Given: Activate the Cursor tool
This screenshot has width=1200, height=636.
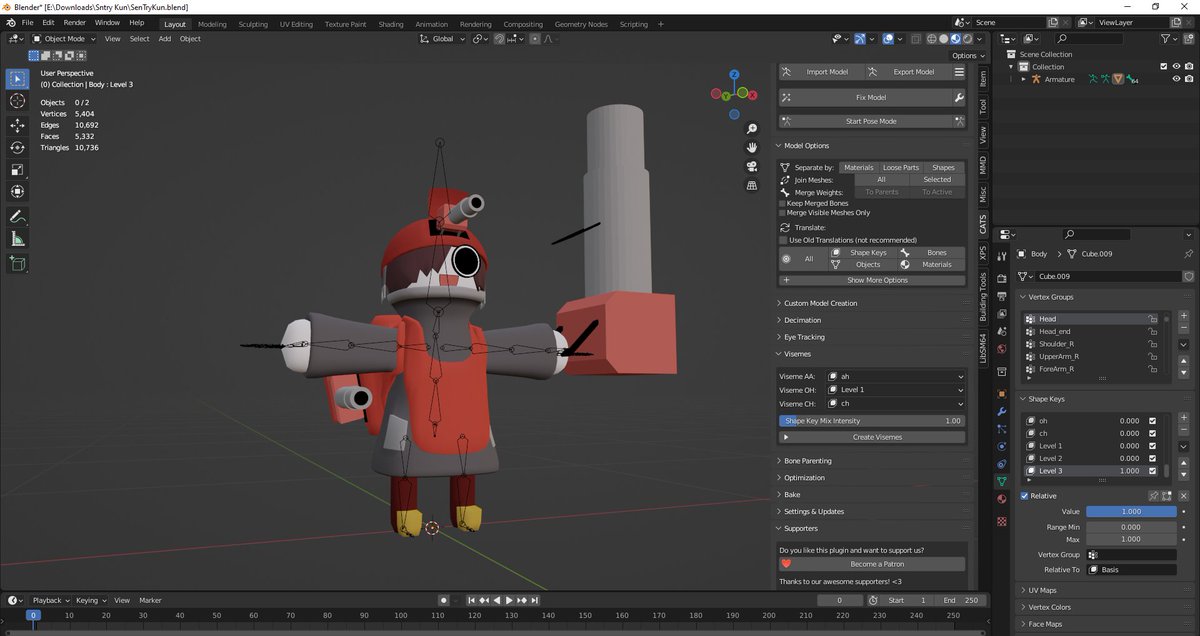Looking at the screenshot, I should [x=17, y=101].
